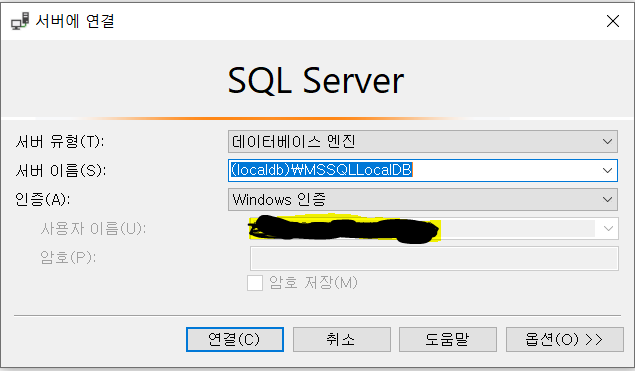Click the 사용자 이름(U): label
The height and width of the screenshot is (371, 635).
[x=93, y=229]
